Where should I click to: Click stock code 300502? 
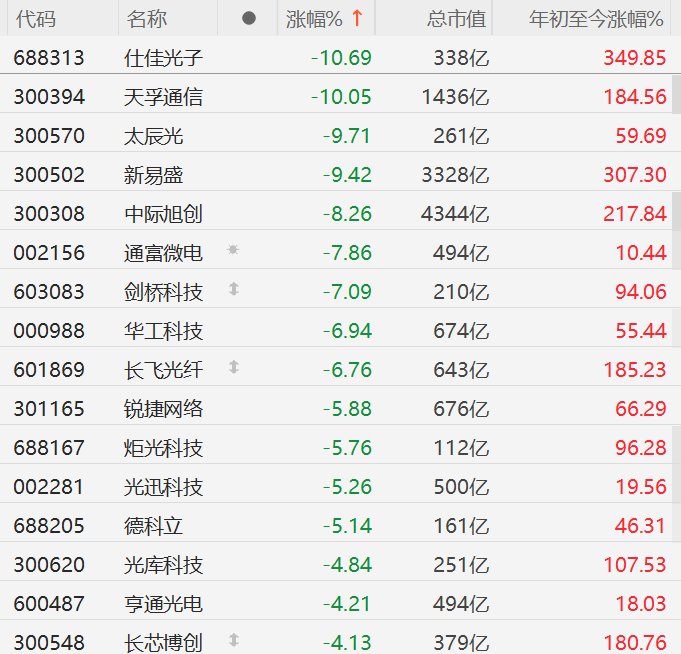coord(49,175)
